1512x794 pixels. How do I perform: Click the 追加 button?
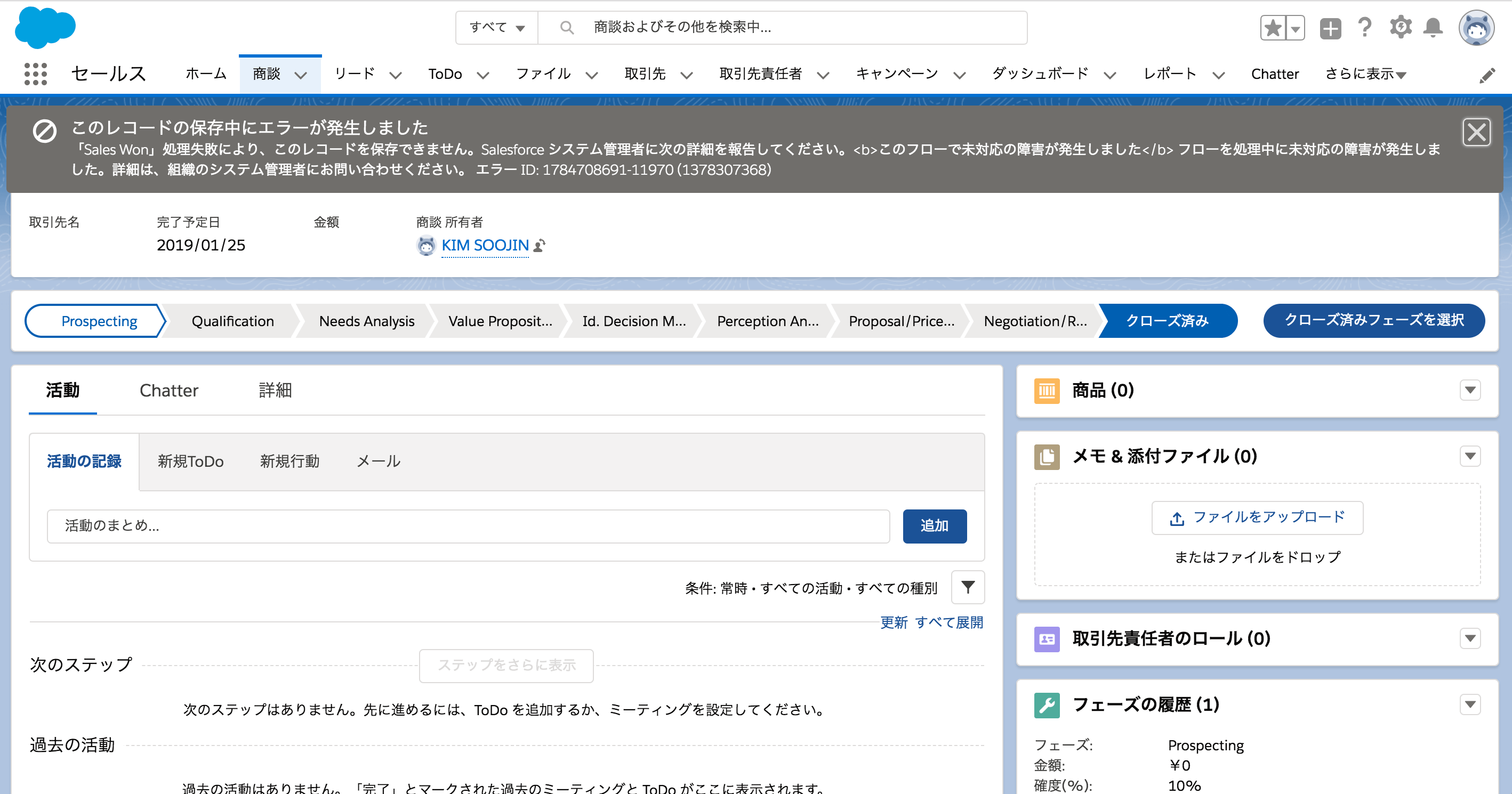tap(935, 526)
